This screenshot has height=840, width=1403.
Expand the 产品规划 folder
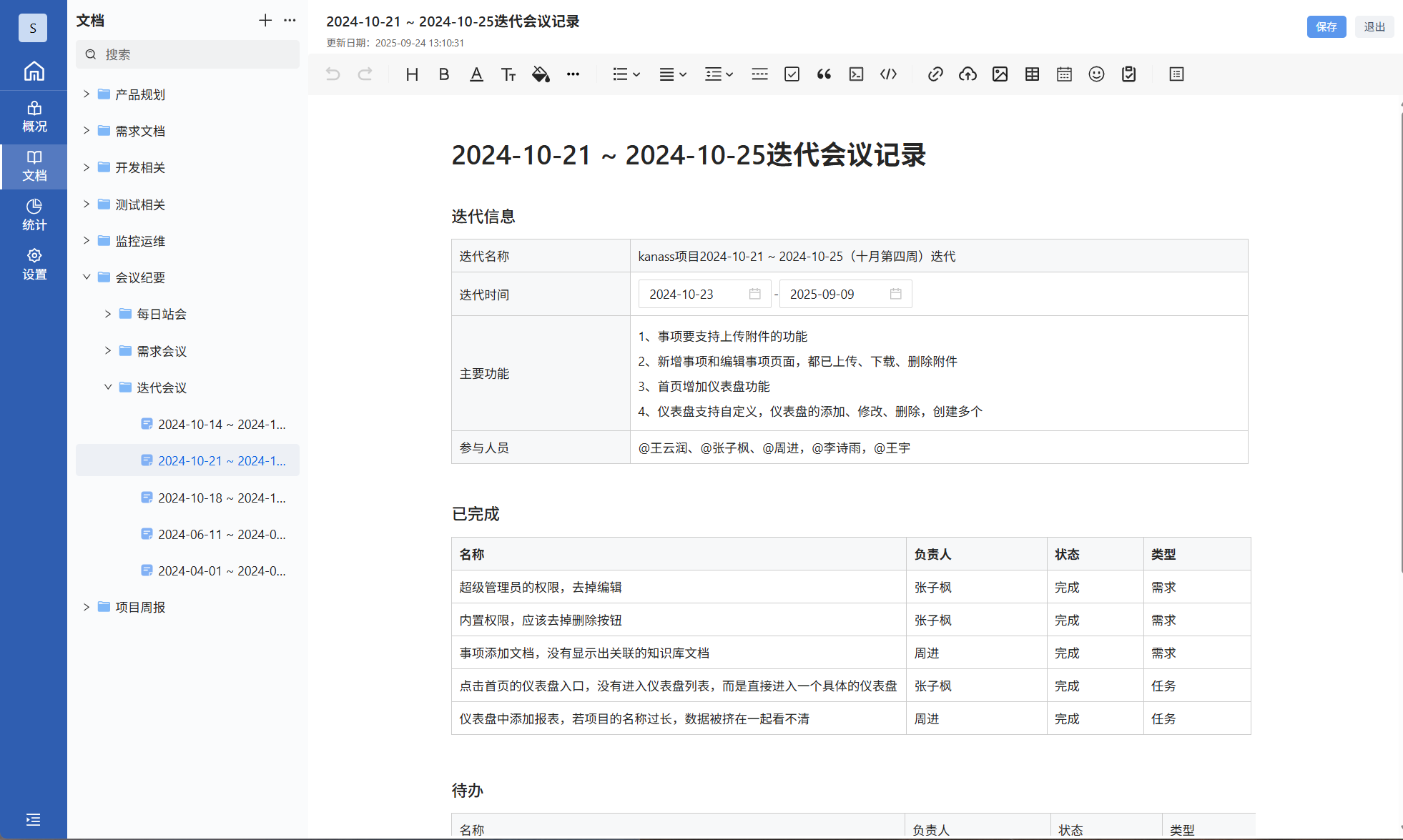(87, 94)
